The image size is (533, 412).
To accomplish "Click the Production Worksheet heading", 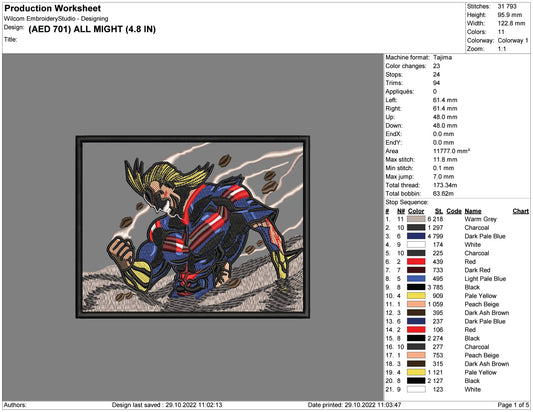I will (53, 8).
